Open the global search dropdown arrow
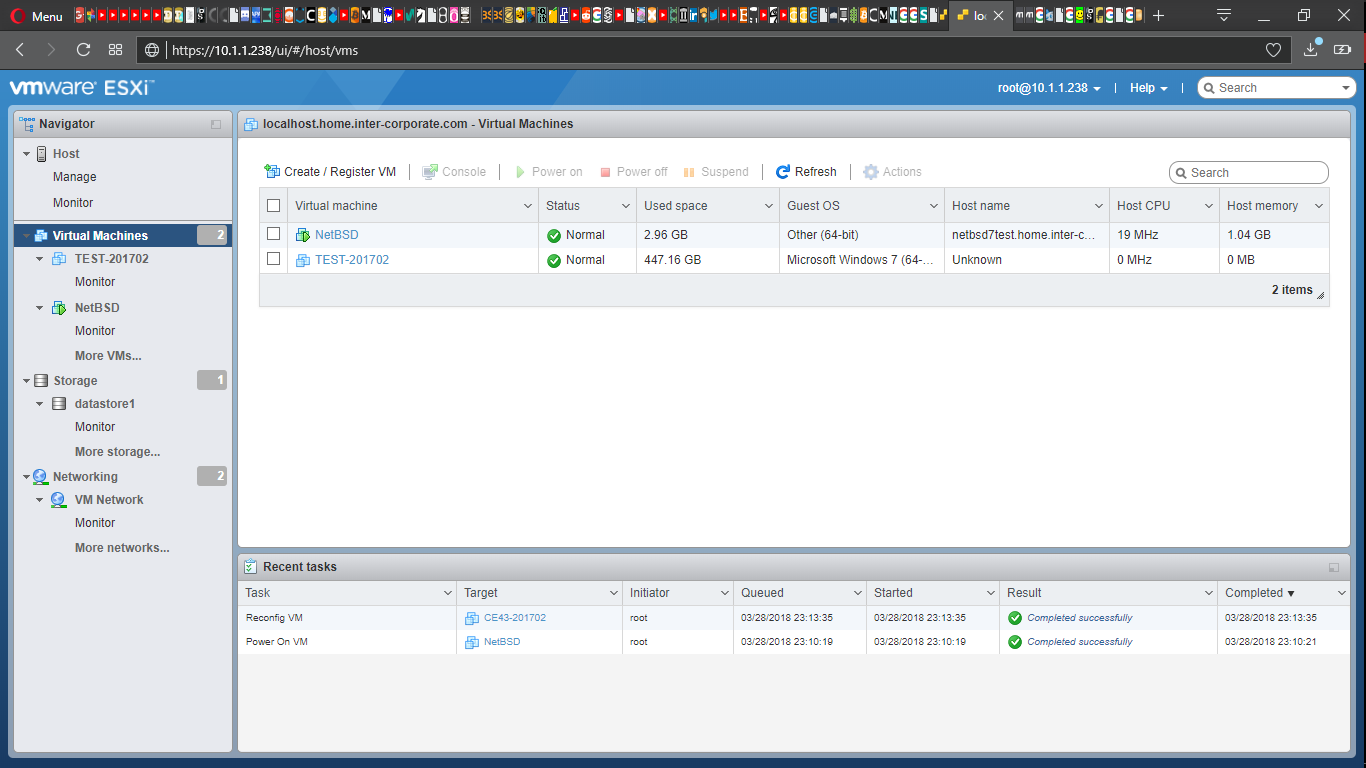 coord(1346,88)
